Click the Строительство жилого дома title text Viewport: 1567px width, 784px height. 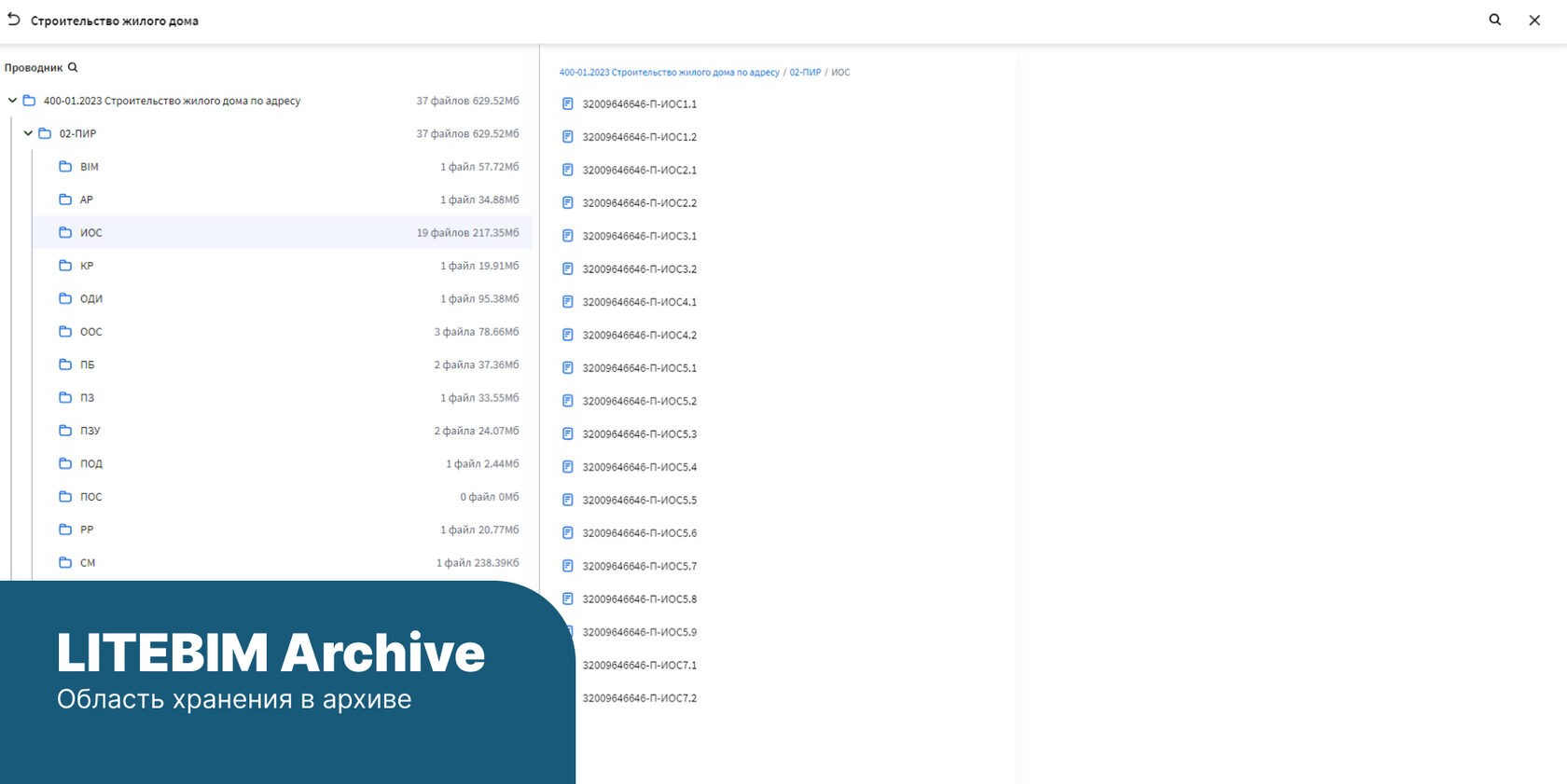[x=115, y=21]
